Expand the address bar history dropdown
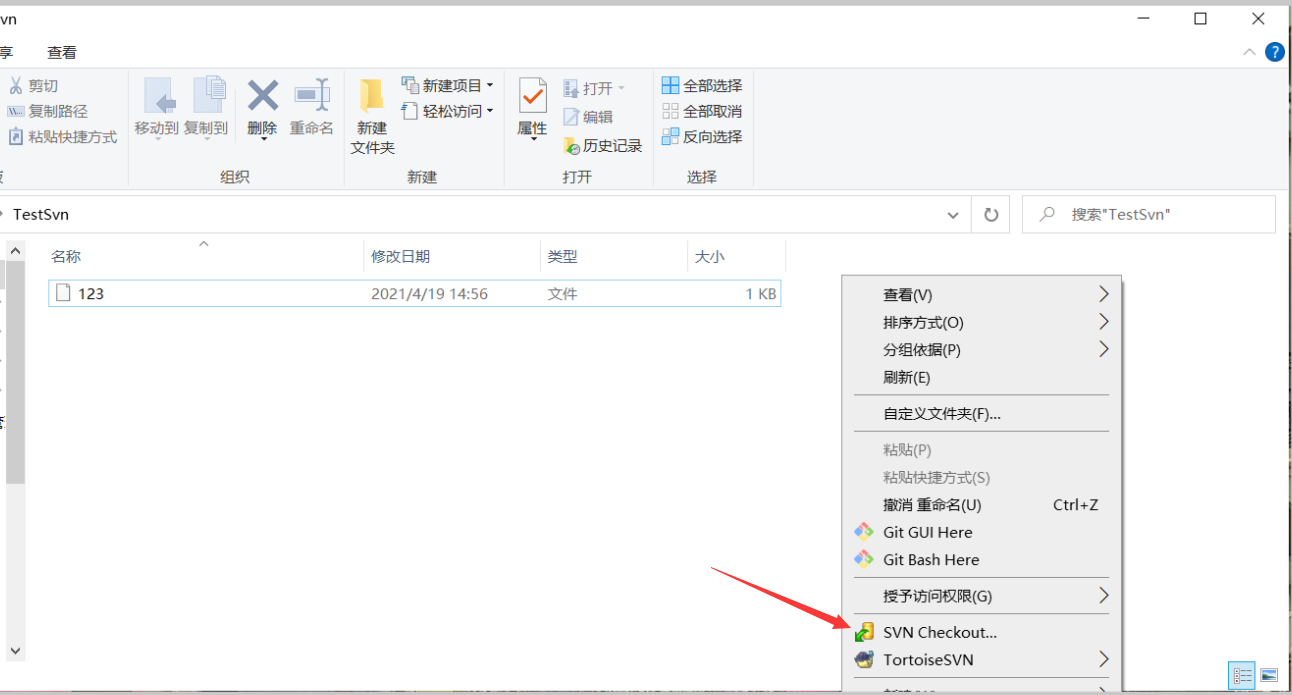Screen dimensions: 1292x695 (953, 215)
